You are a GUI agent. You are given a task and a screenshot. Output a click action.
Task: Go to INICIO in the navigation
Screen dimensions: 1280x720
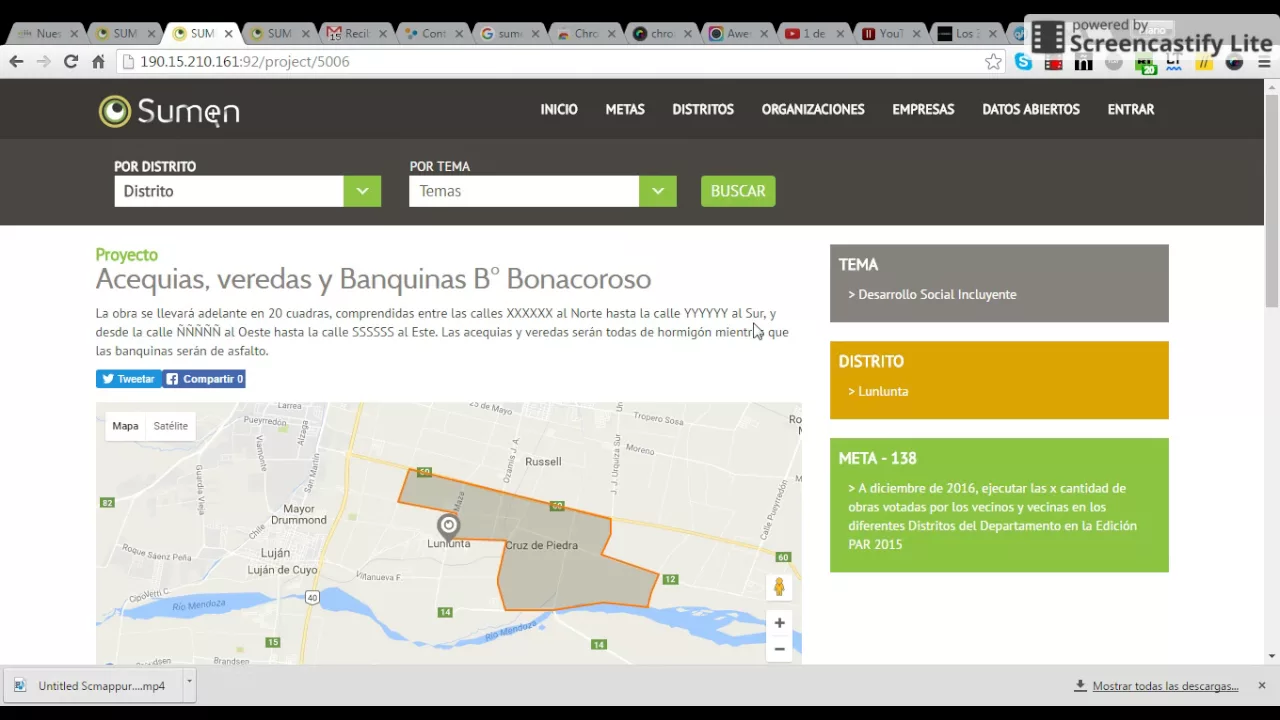[559, 110]
